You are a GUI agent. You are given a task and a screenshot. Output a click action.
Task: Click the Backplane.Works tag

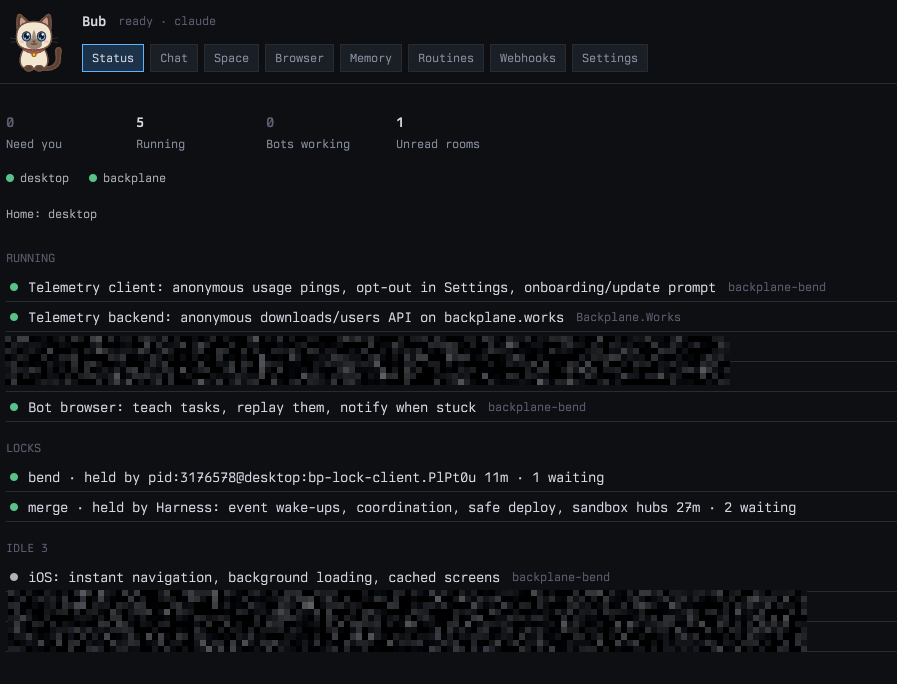(628, 317)
